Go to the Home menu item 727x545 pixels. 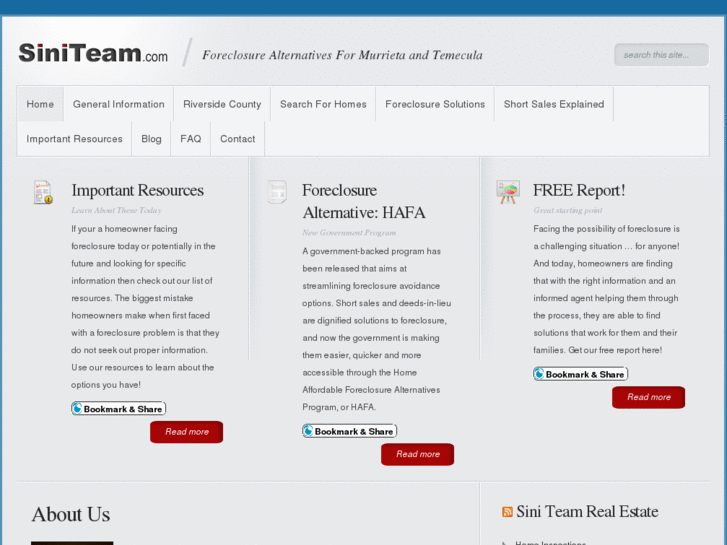pos(40,104)
